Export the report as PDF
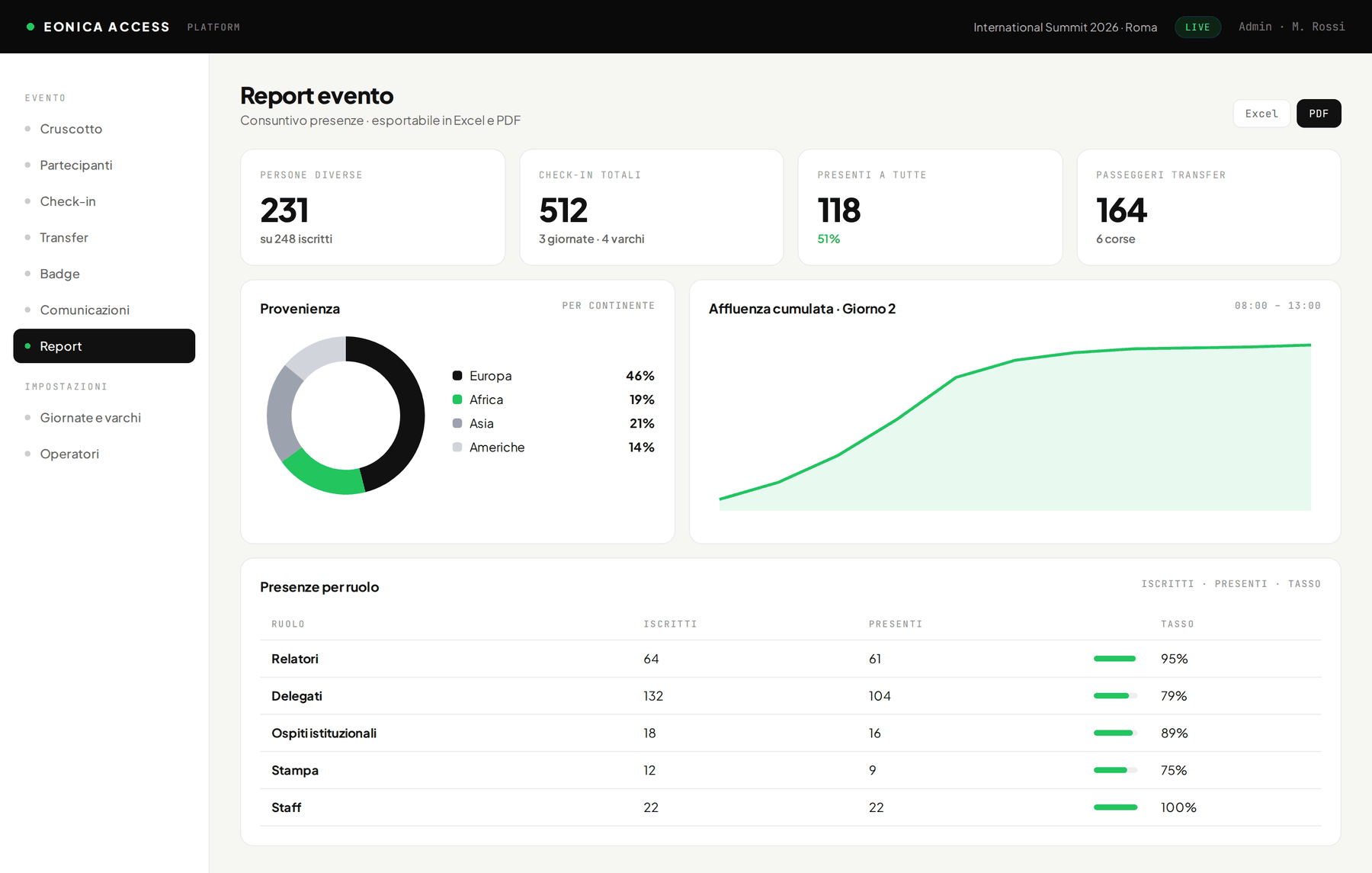Viewport: 1372px width, 873px height. pyautogui.click(x=1319, y=114)
